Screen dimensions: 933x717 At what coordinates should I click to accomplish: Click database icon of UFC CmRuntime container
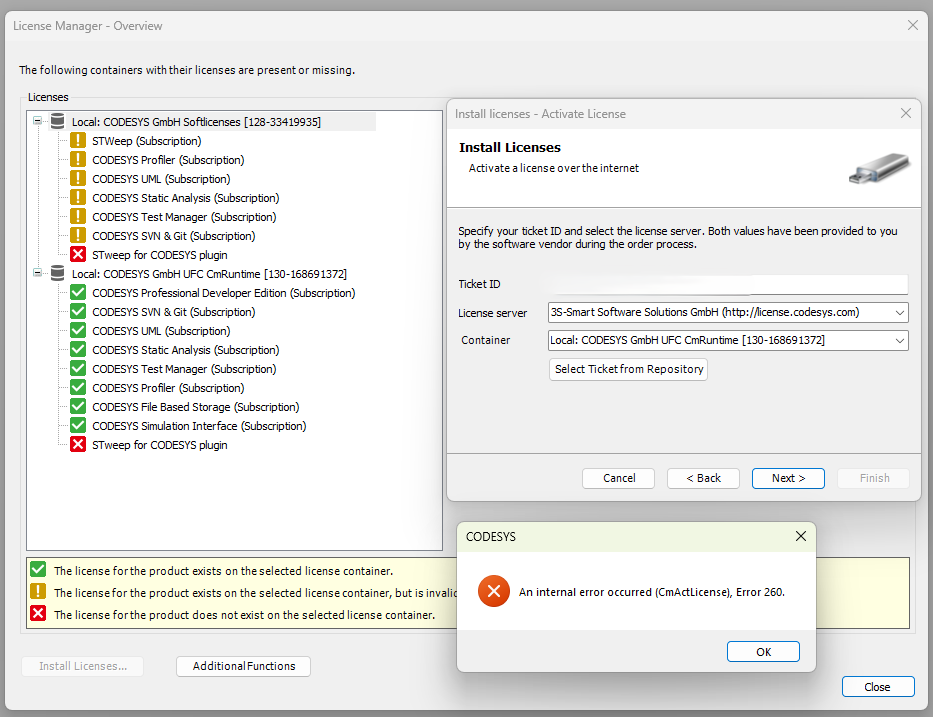pyautogui.click(x=58, y=274)
